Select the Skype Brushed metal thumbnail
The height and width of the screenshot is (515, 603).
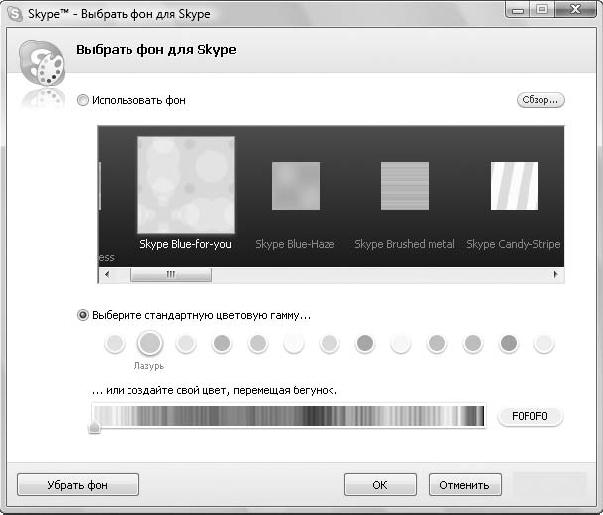(404, 186)
